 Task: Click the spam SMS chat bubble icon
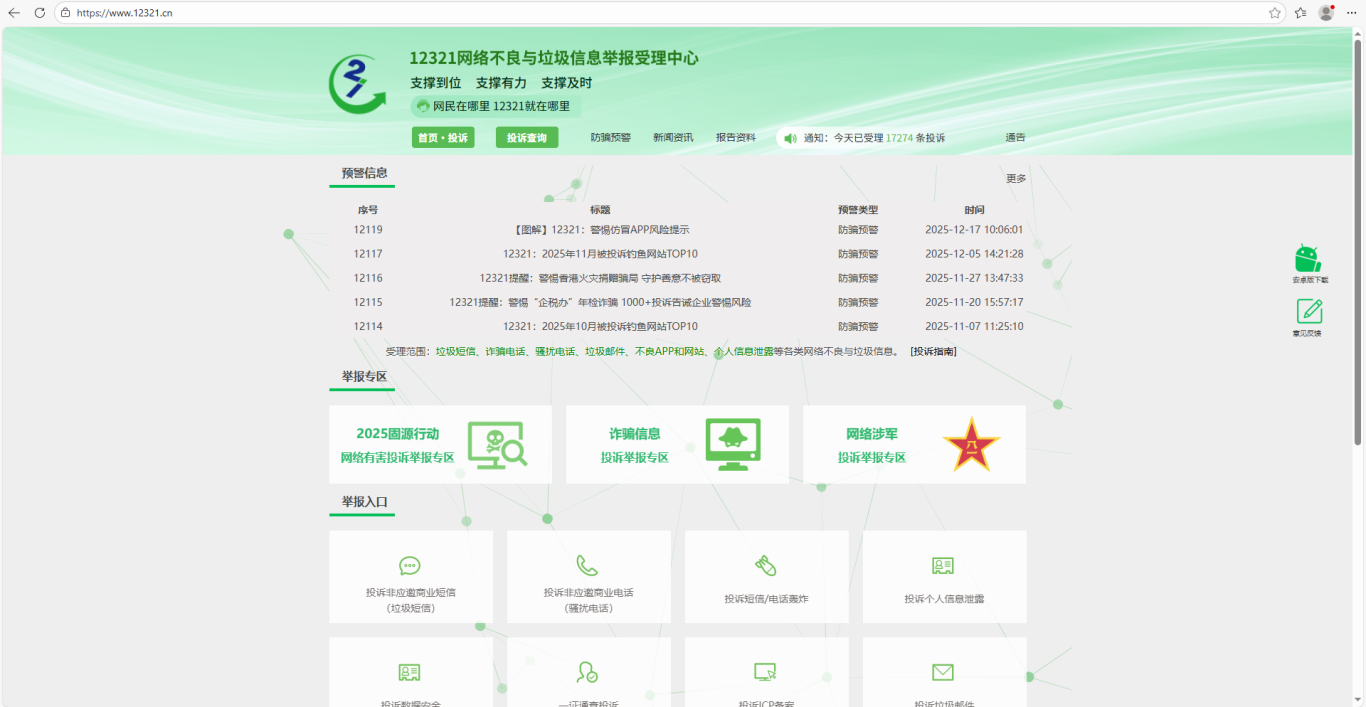pos(410,566)
